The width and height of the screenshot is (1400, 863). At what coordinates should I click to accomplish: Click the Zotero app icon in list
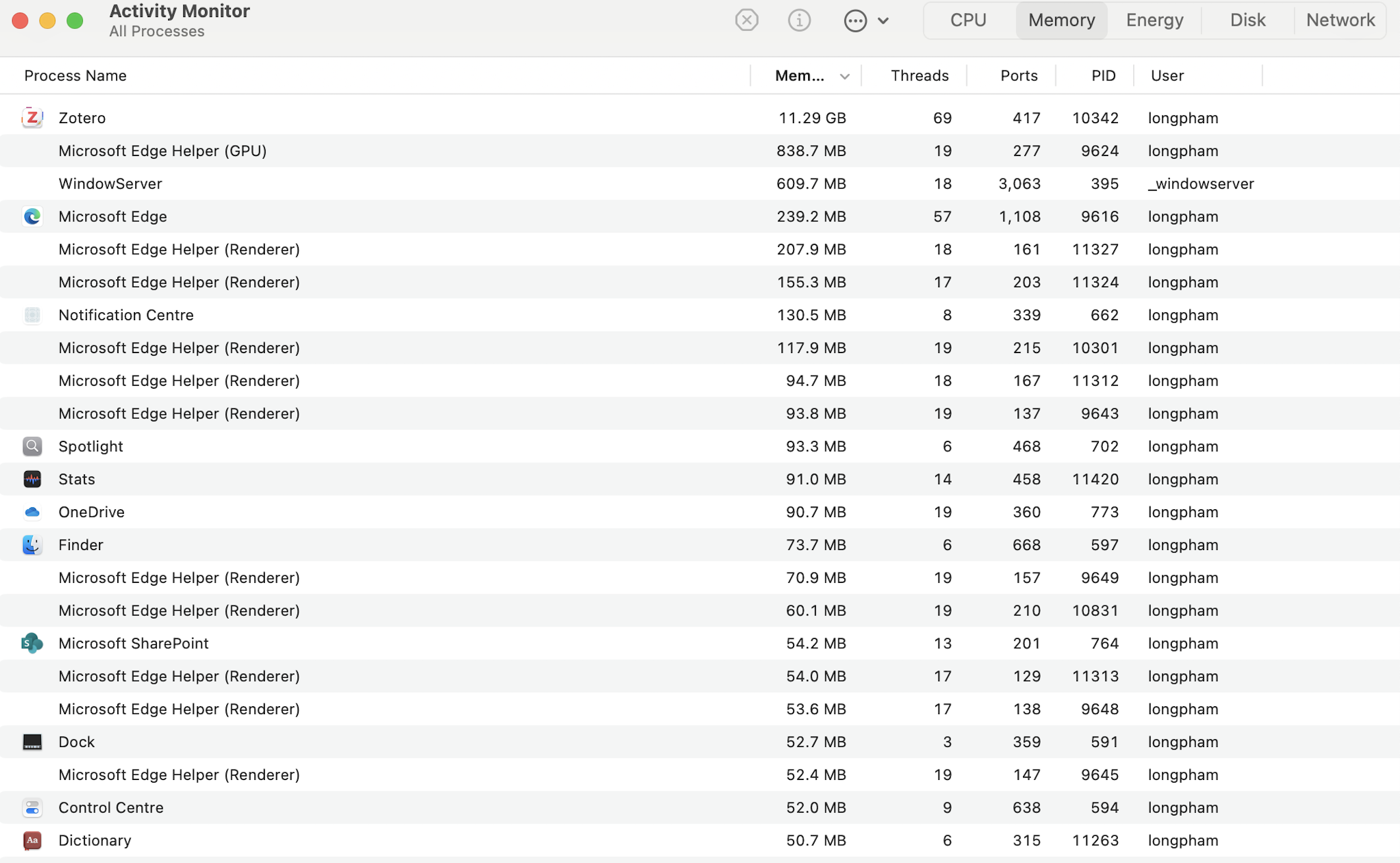coord(32,118)
